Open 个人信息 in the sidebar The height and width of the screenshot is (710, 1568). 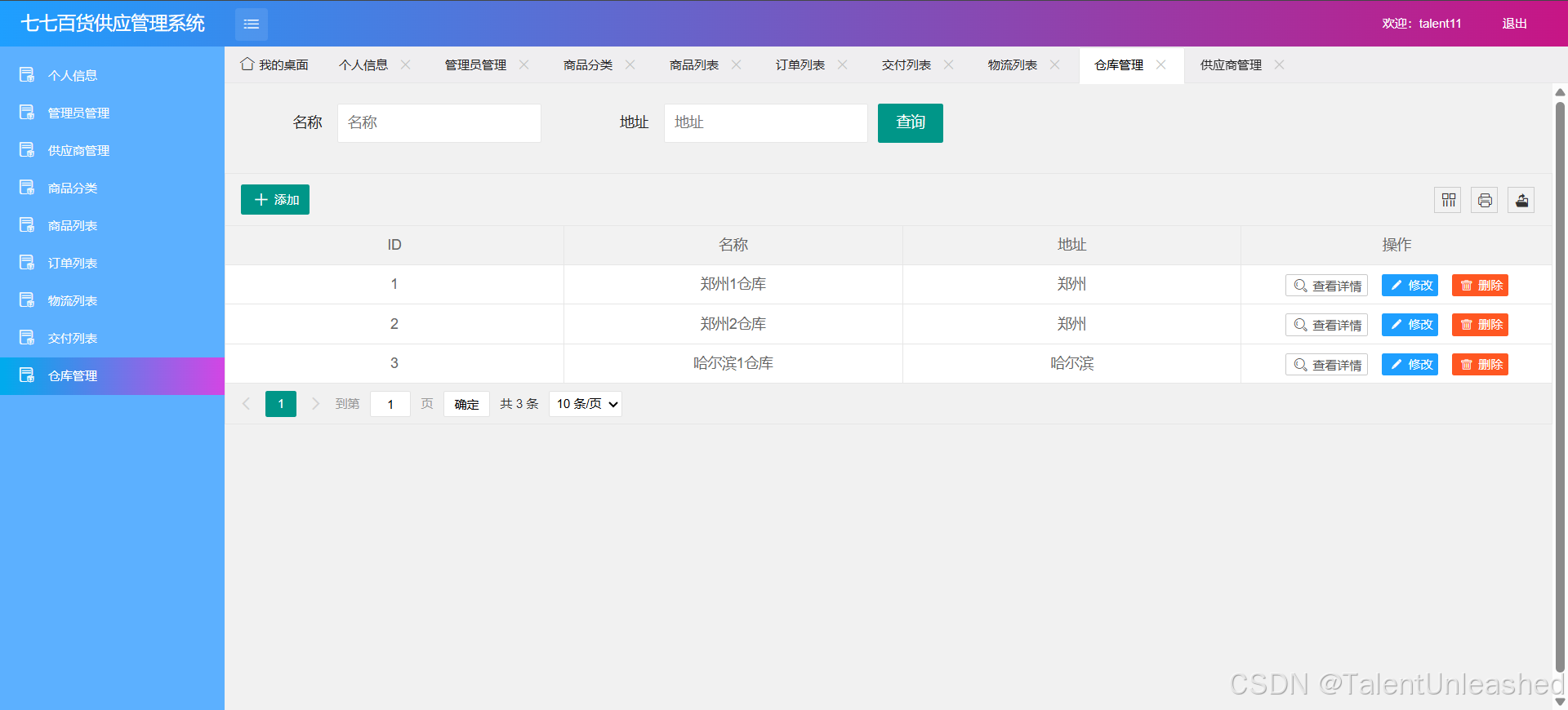(112, 75)
